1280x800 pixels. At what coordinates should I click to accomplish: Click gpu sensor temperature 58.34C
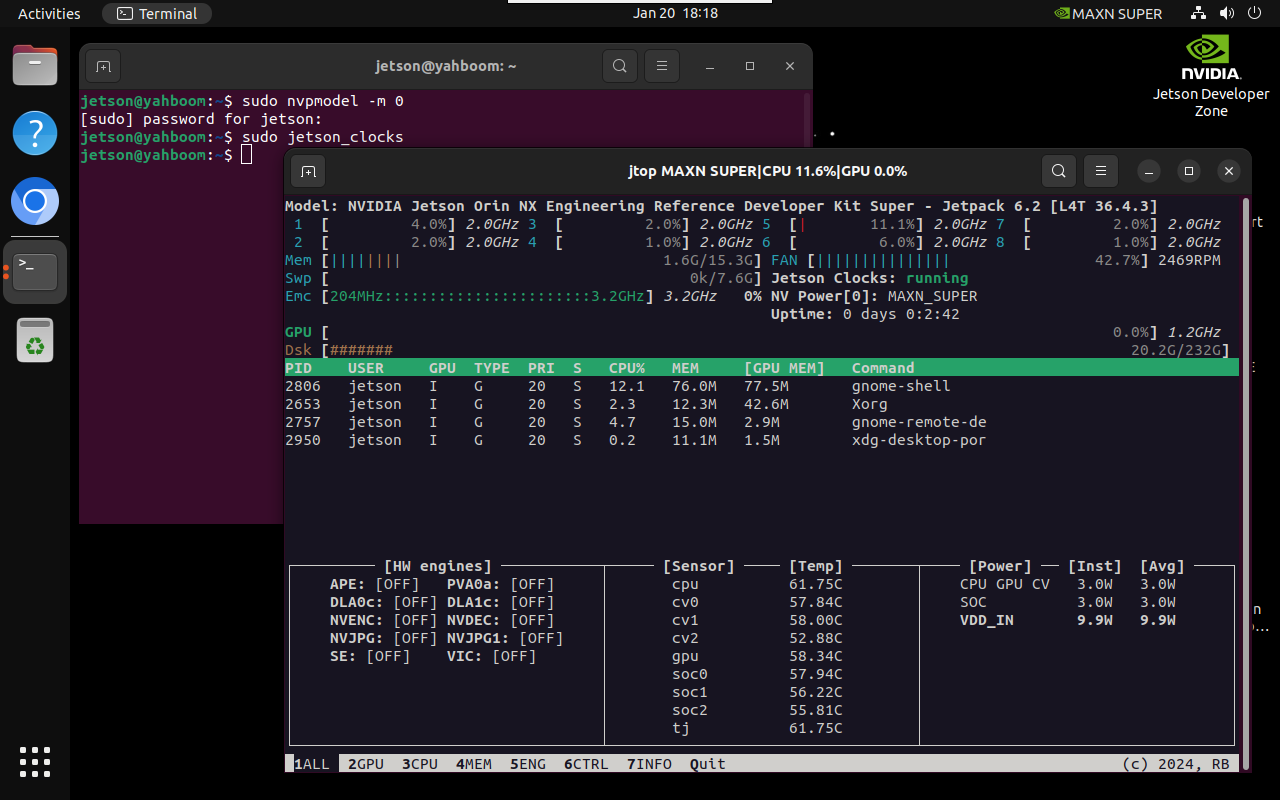(x=815, y=656)
